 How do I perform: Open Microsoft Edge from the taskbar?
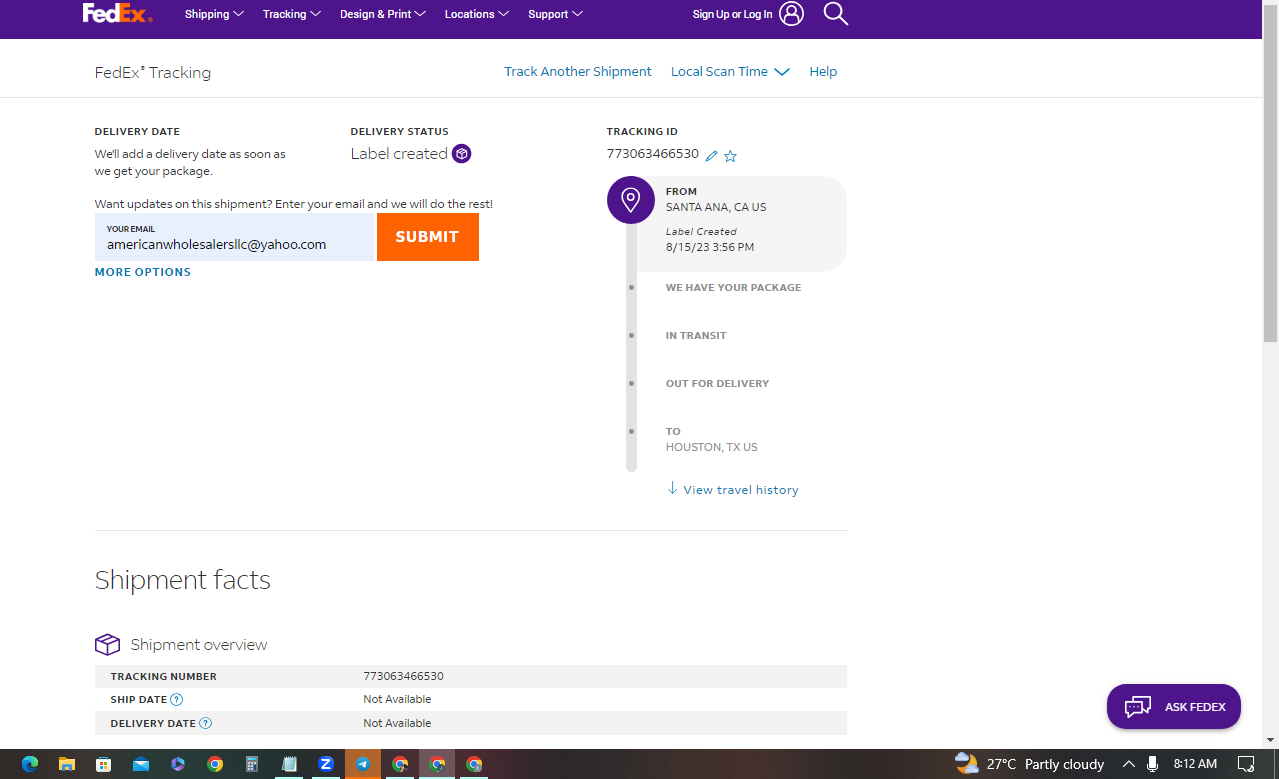click(30, 764)
